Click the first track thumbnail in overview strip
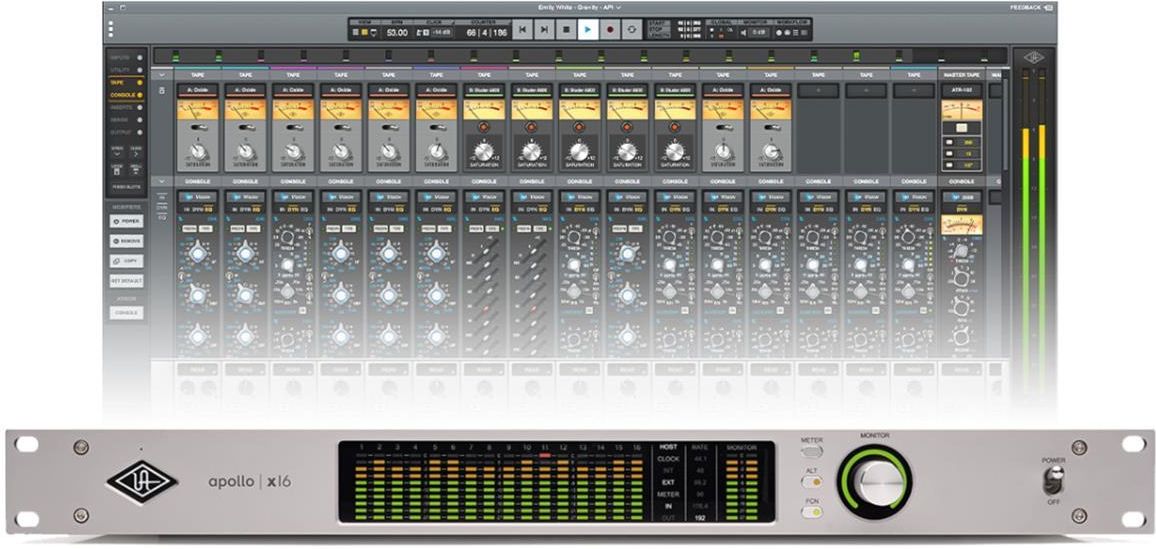The height and width of the screenshot is (549, 1156). [175, 56]
